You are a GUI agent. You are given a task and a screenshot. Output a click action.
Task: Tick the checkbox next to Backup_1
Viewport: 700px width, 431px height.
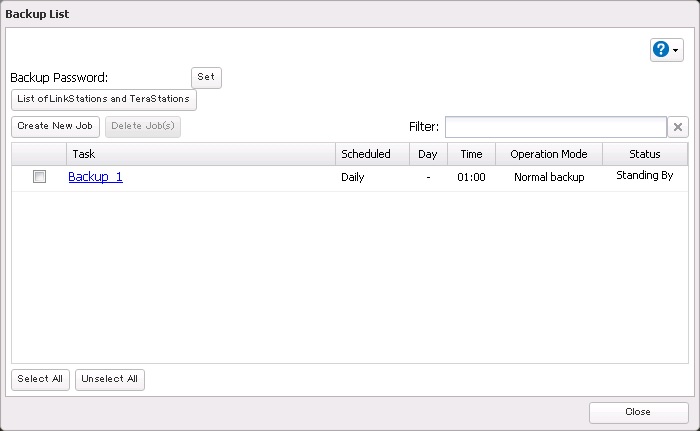click(39, 177)
